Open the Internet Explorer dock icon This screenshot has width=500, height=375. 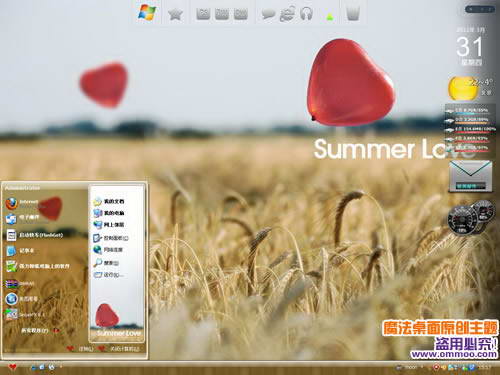(x=287, y=14)
